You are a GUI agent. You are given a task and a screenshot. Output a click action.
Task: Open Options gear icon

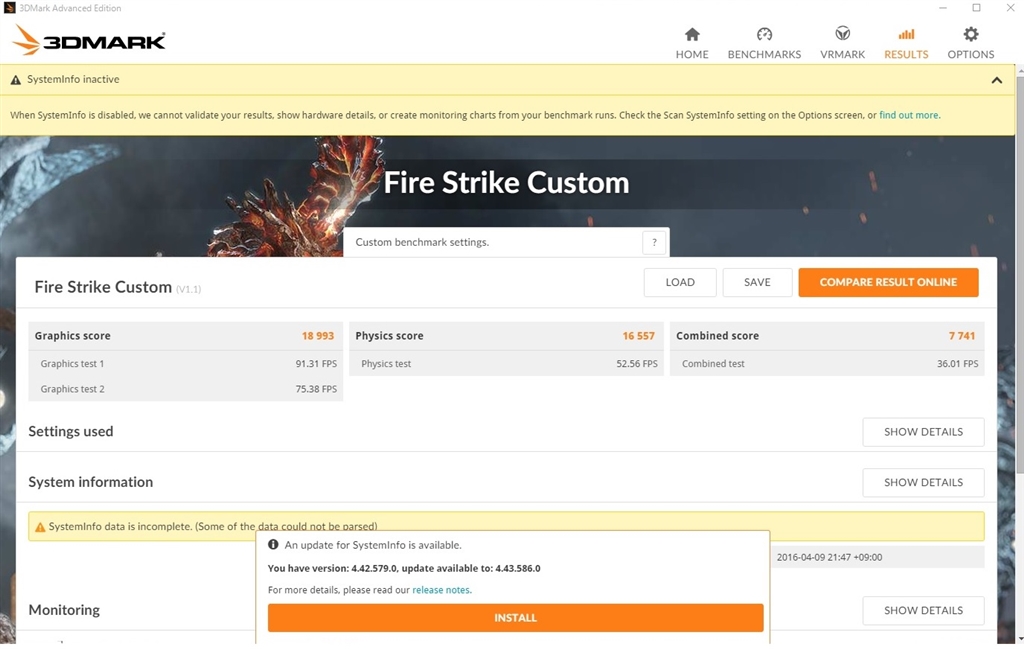(970, 34)
